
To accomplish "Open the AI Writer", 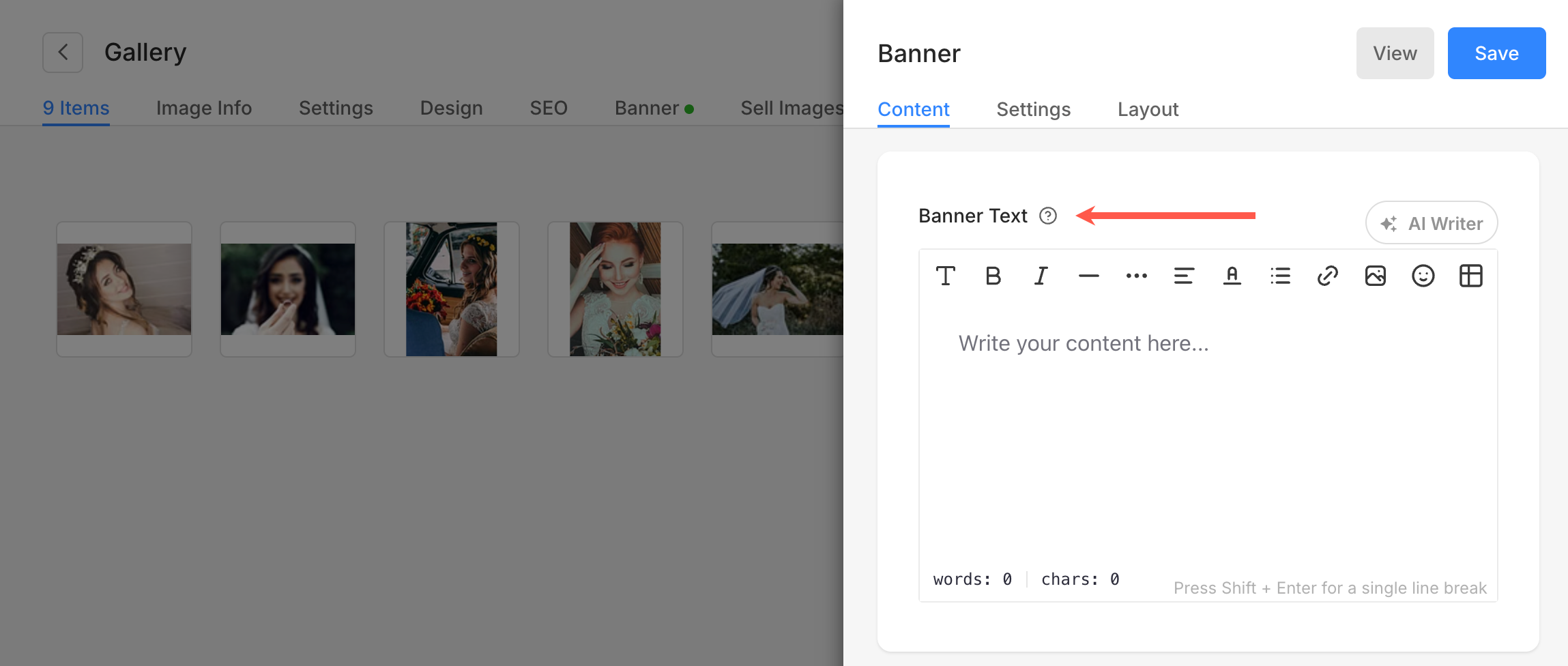I will point(1432,223).
